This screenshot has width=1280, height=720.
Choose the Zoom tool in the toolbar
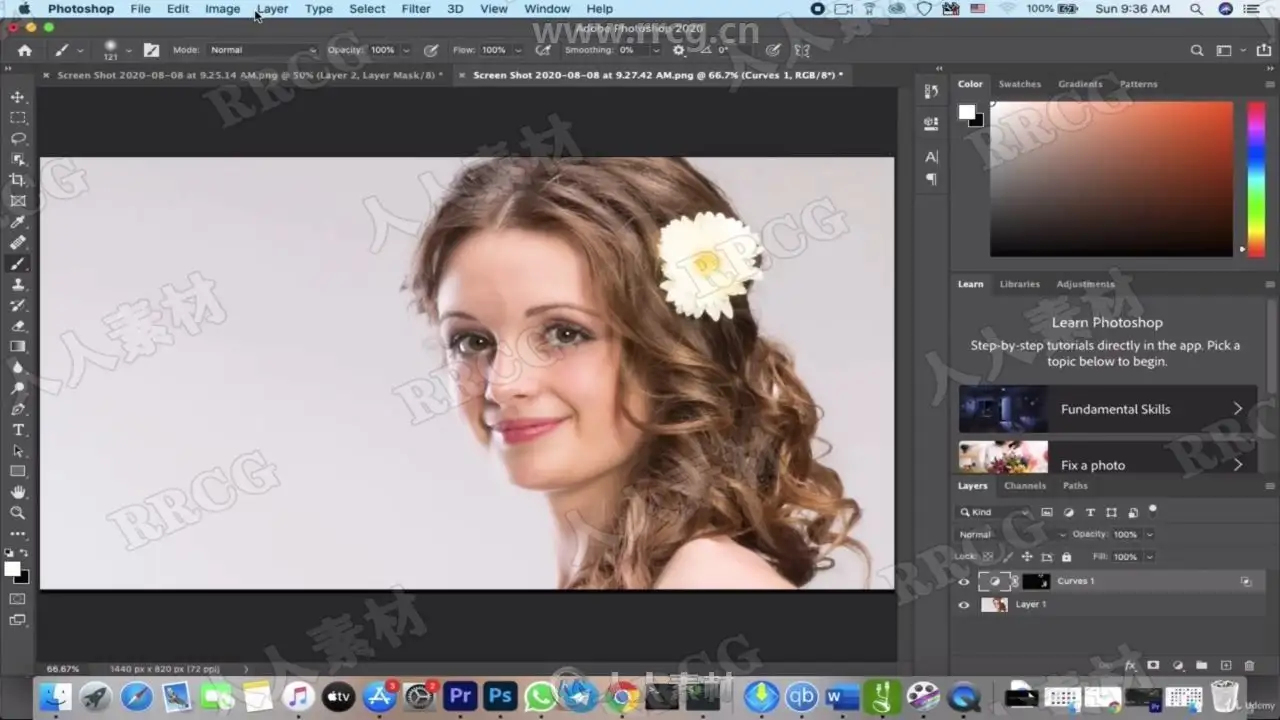[18, 513]
